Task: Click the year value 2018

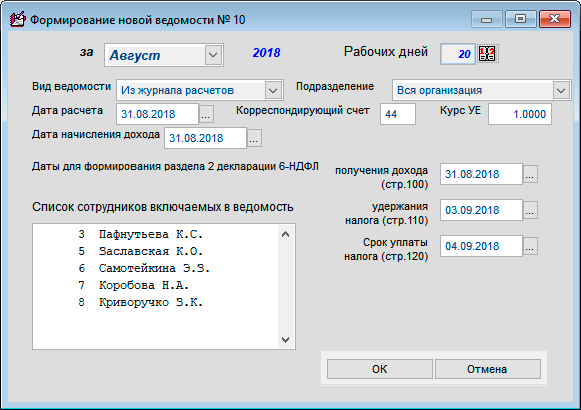Action: pyautogui.click(x=266, y=53)
